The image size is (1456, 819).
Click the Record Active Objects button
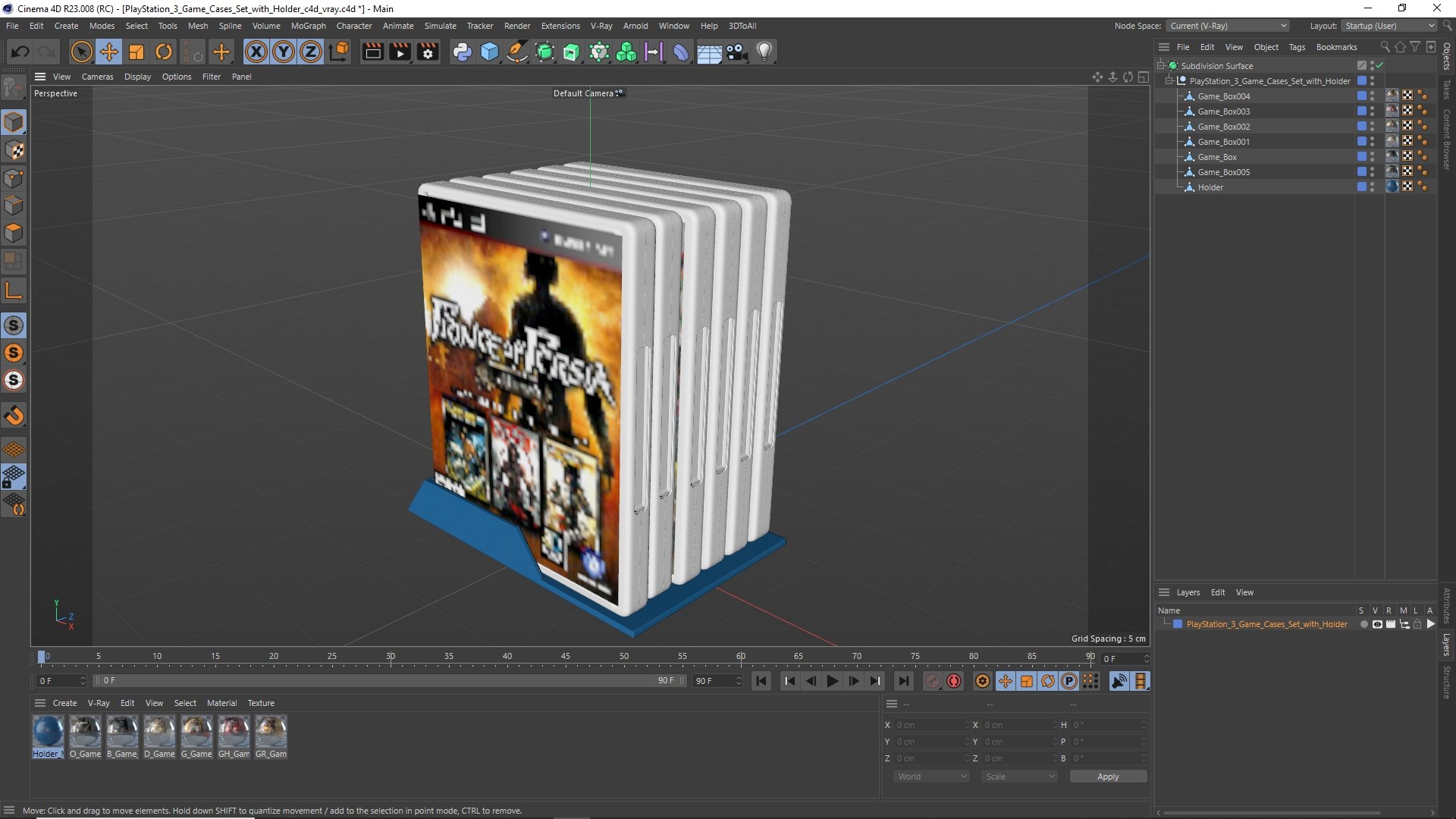(933, 681)
